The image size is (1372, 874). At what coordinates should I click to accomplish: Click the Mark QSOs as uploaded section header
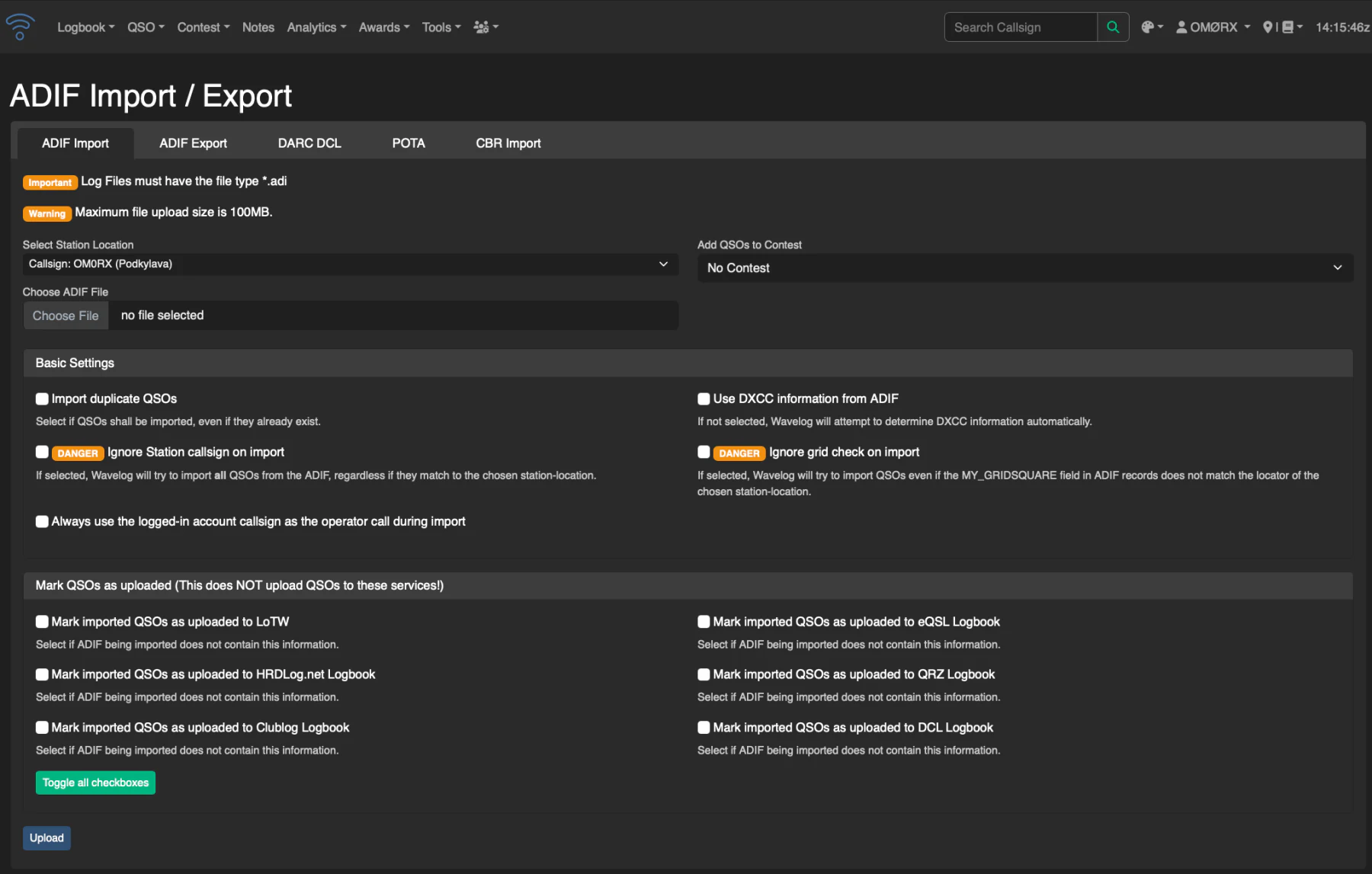(688, 585)
